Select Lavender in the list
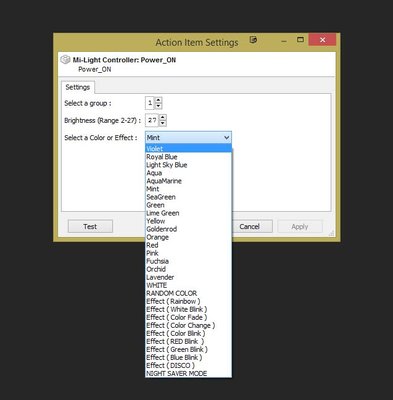This screenshot has height=400, width=393. (x=188, y=277)
